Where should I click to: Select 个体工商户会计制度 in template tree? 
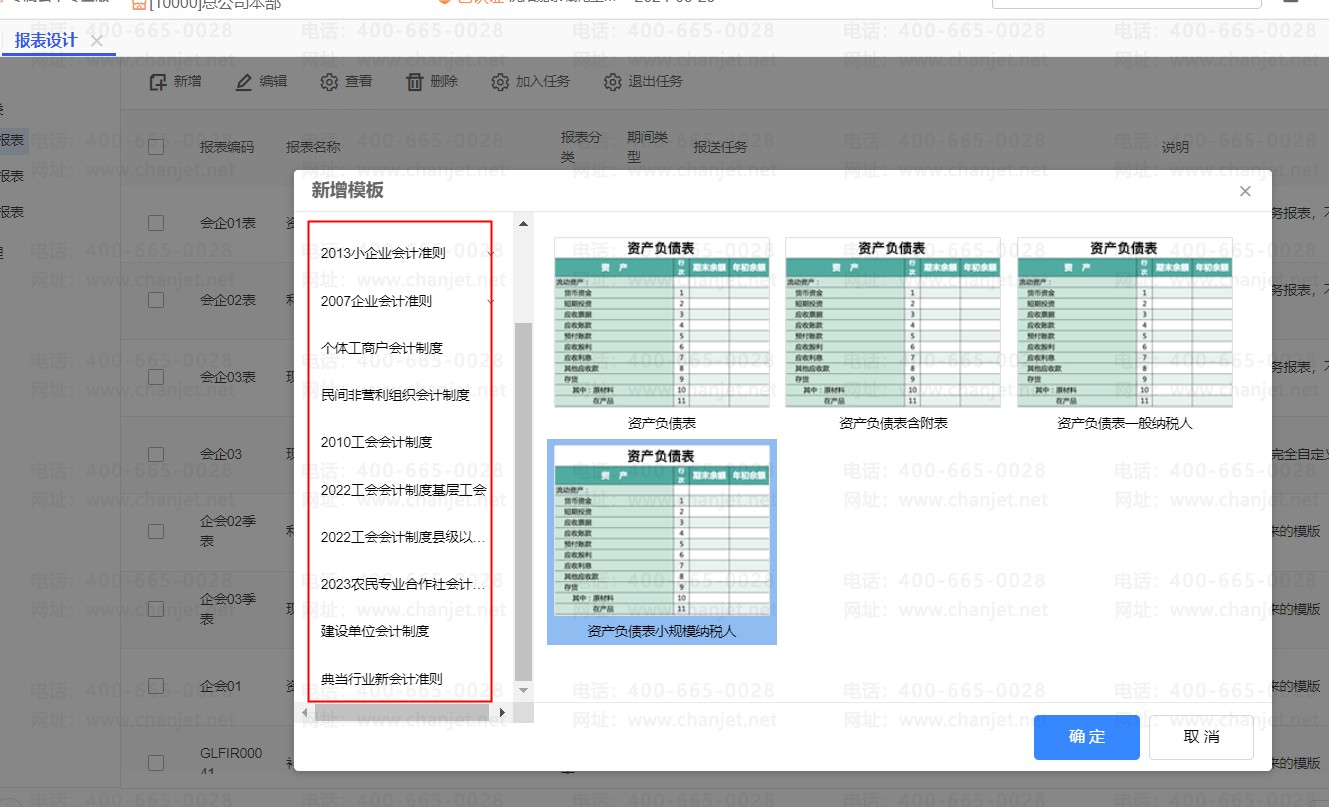[x=381, y=348]
